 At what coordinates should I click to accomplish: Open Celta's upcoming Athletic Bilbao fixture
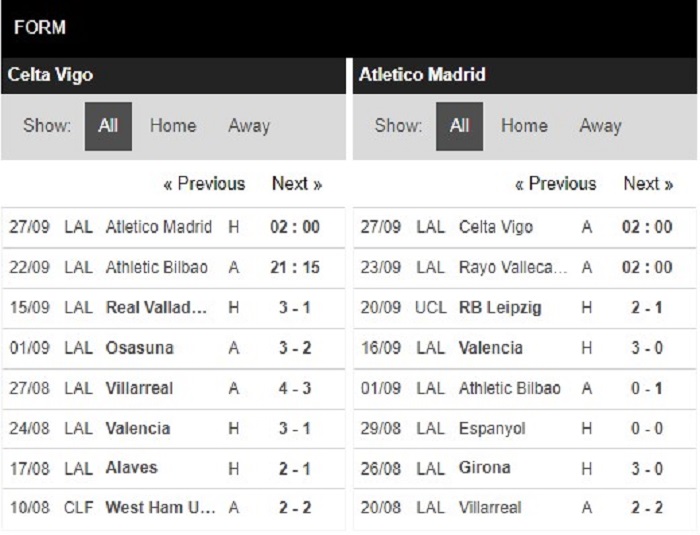(173, 268)
